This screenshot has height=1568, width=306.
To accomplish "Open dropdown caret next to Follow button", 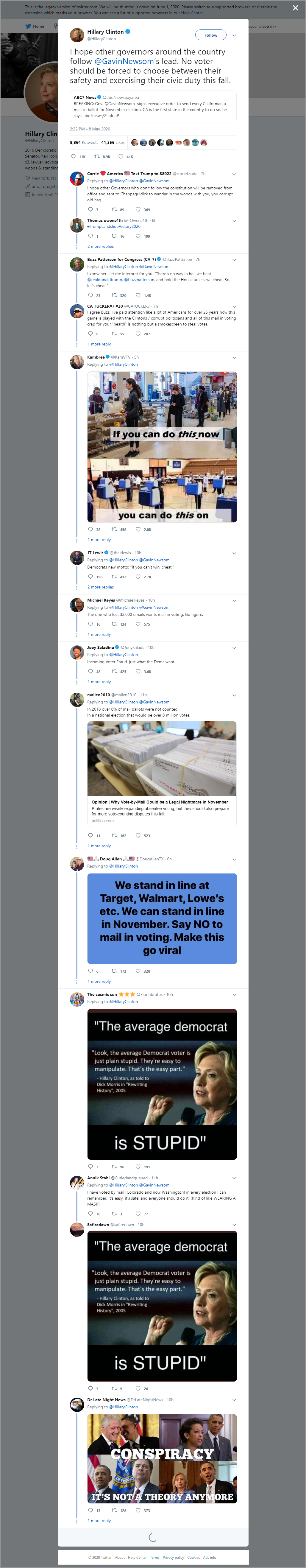I will pyautogui.click(x=234, y=35).
